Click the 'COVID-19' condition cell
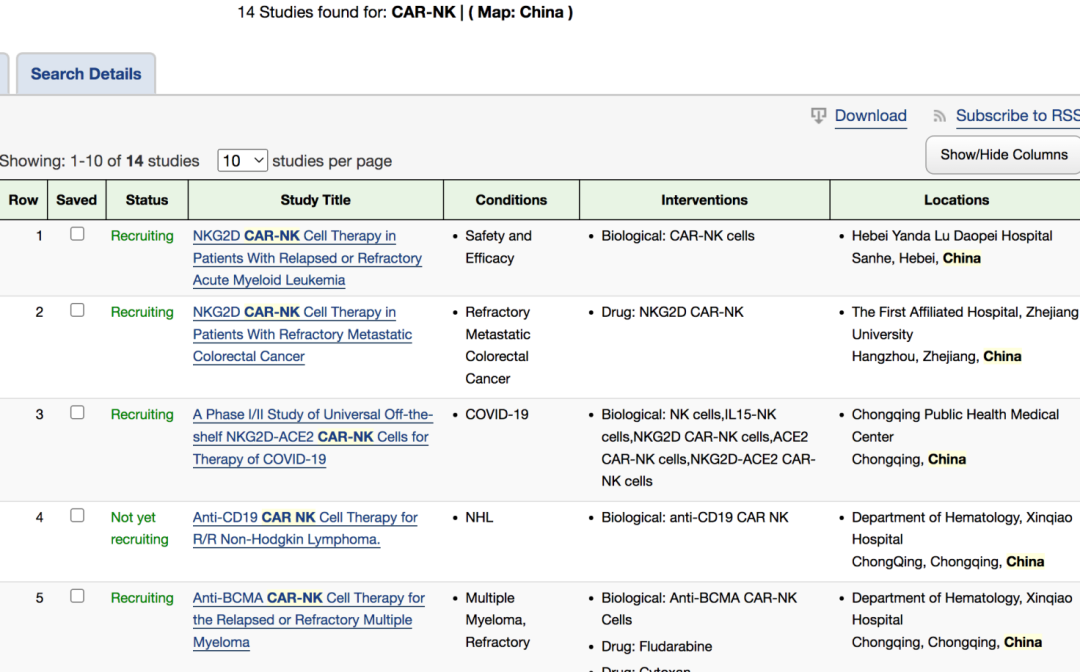The width and height of the screenshot is (1080, 672). point(497,414)
